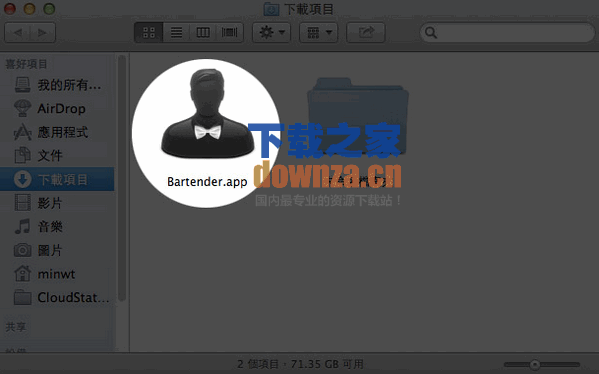Open 音樂 folder in sidebar
599x374 pixels.
57,227
